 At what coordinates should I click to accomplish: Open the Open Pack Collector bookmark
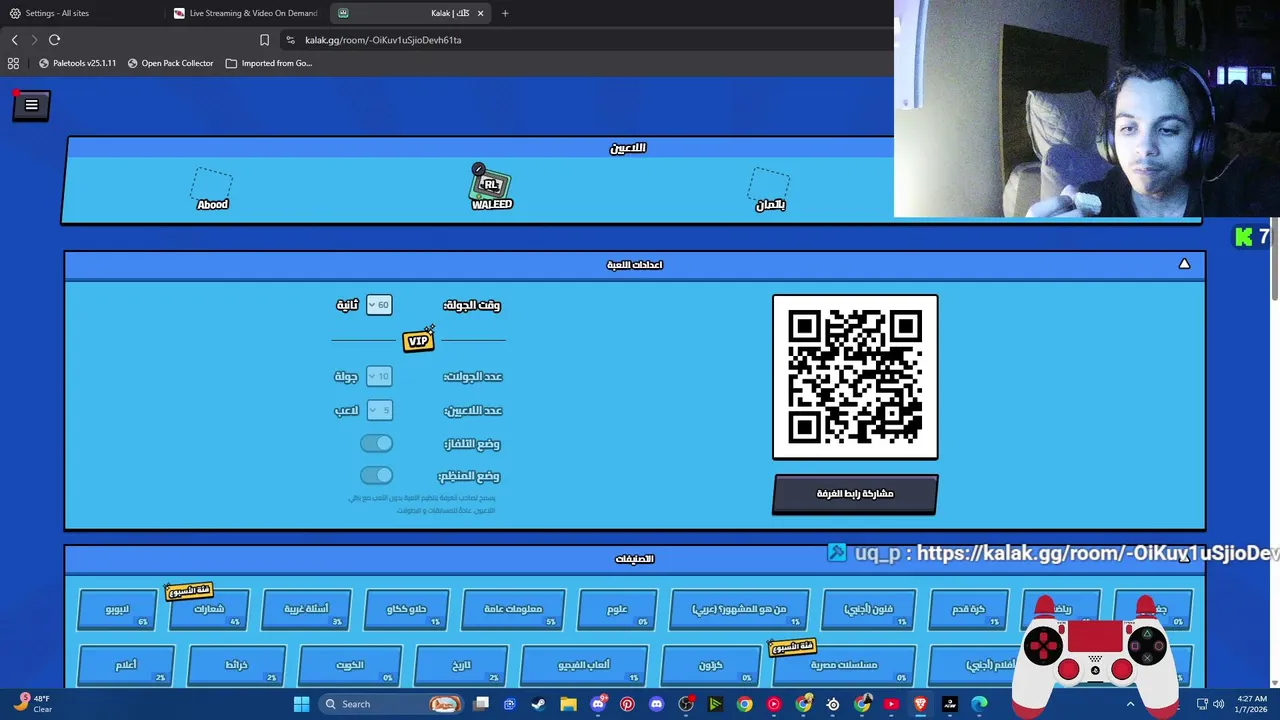pos(170,63)
